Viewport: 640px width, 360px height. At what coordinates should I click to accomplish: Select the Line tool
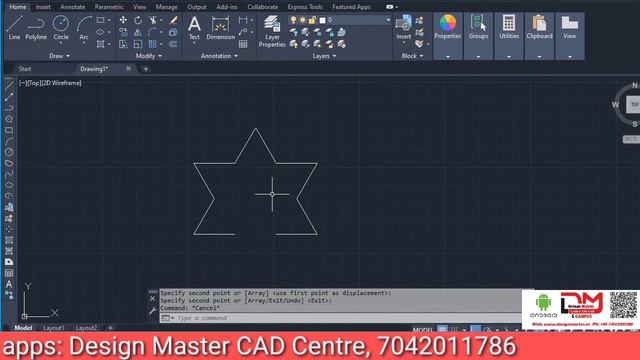[x=14, y=28]
